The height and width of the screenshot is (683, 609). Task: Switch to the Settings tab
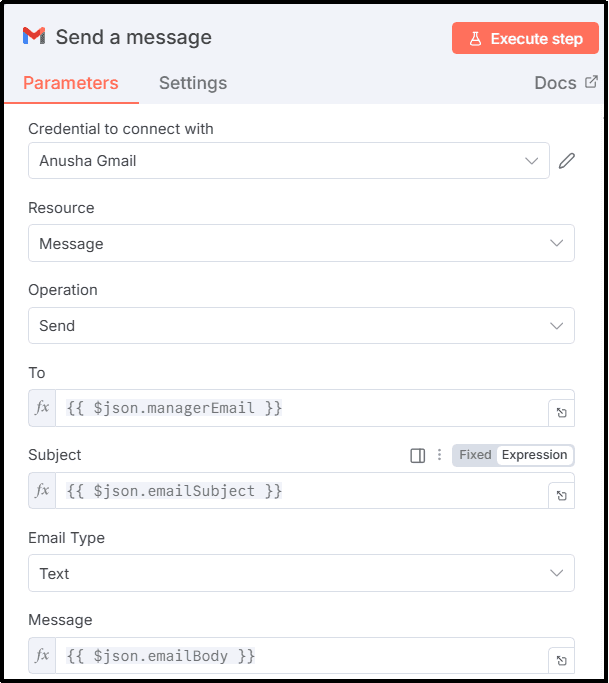pyautogui.click(x=193, y=83)
